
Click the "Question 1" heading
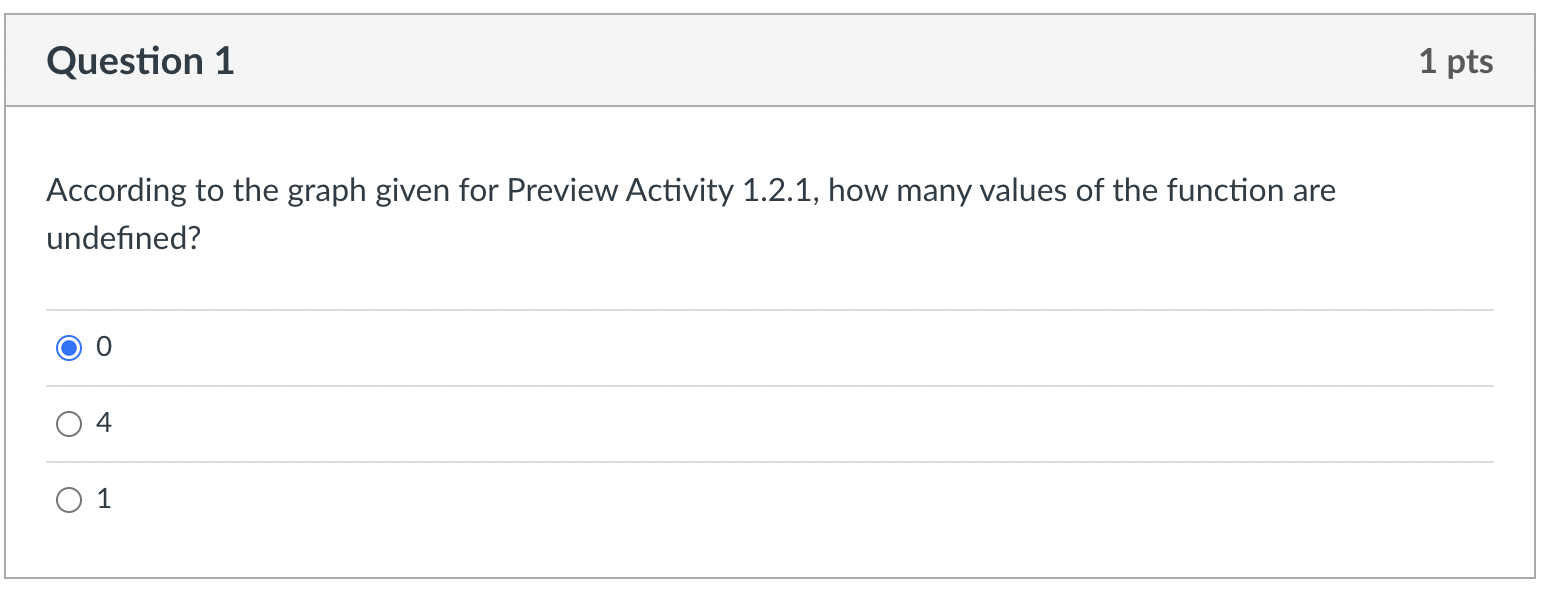[x=140, y=62]
